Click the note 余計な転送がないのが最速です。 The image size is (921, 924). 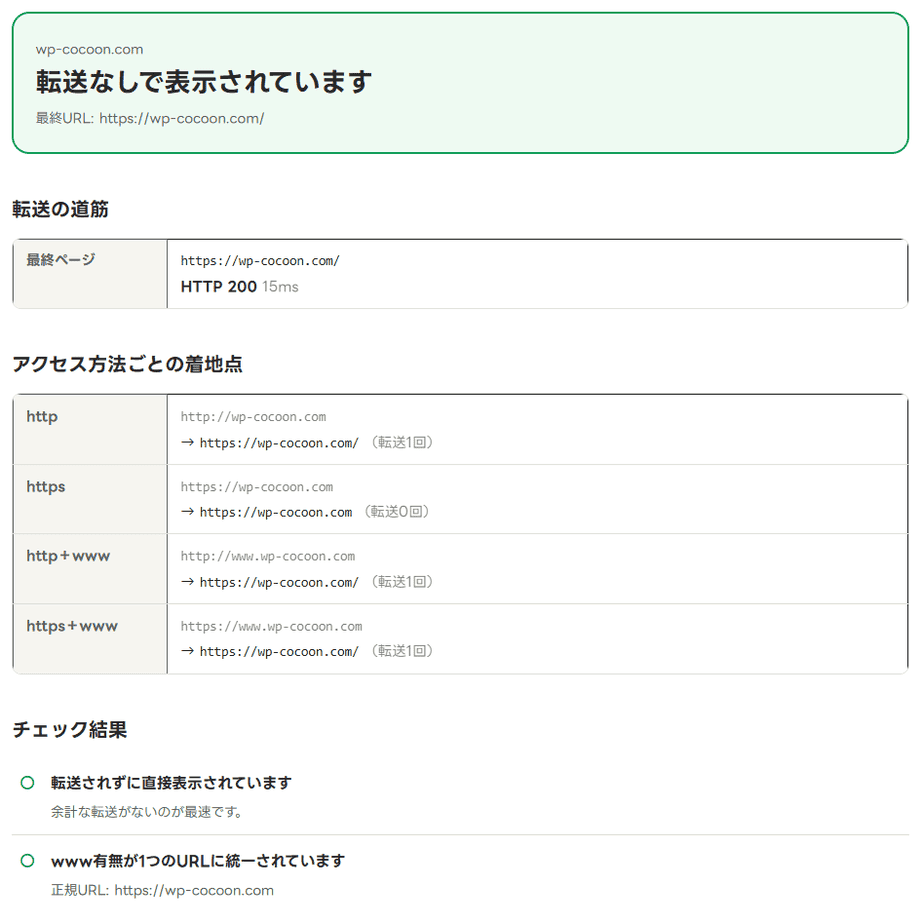click(x=147, y=812)
